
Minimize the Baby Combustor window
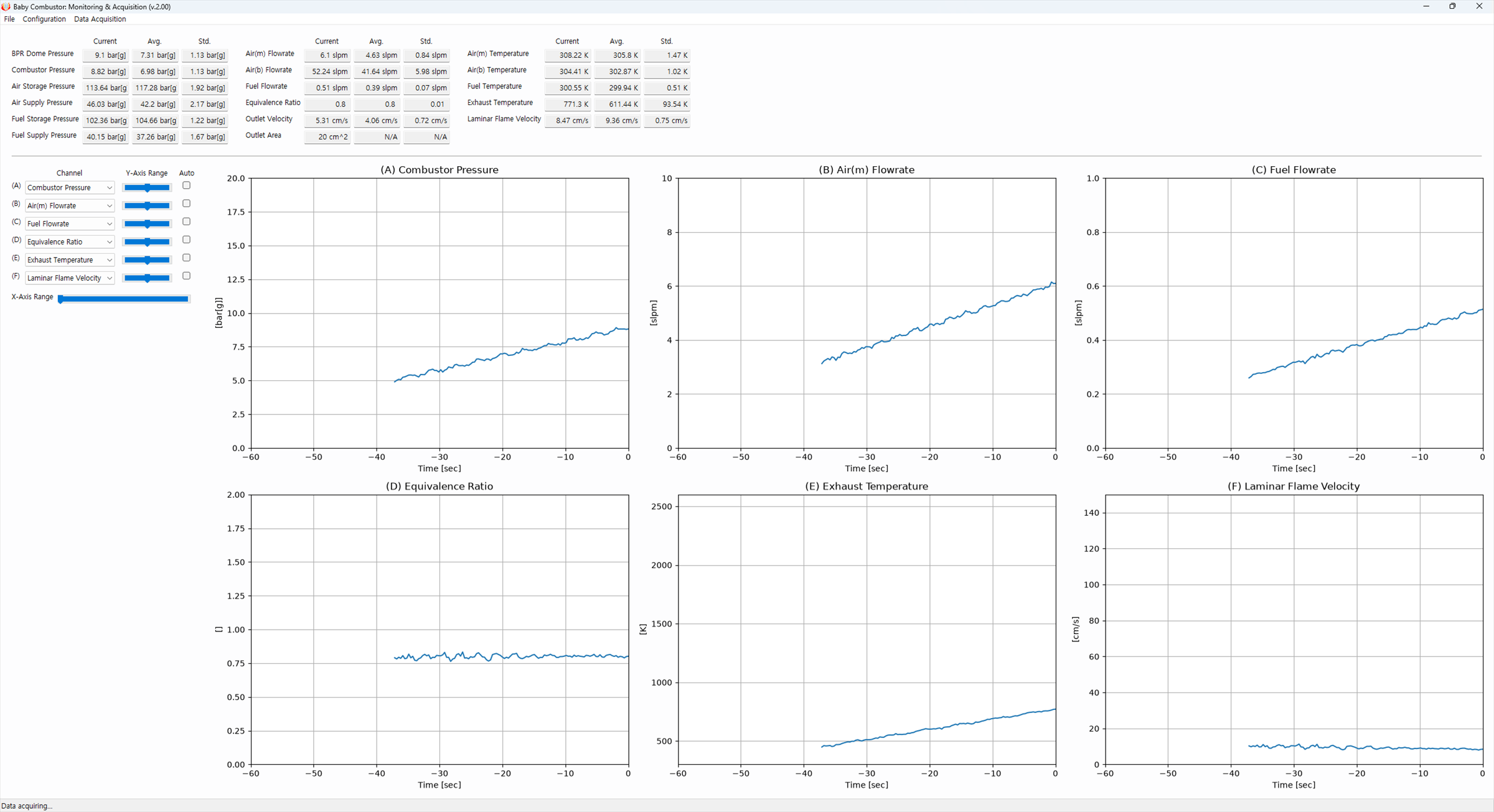[x=1426, y=6]
